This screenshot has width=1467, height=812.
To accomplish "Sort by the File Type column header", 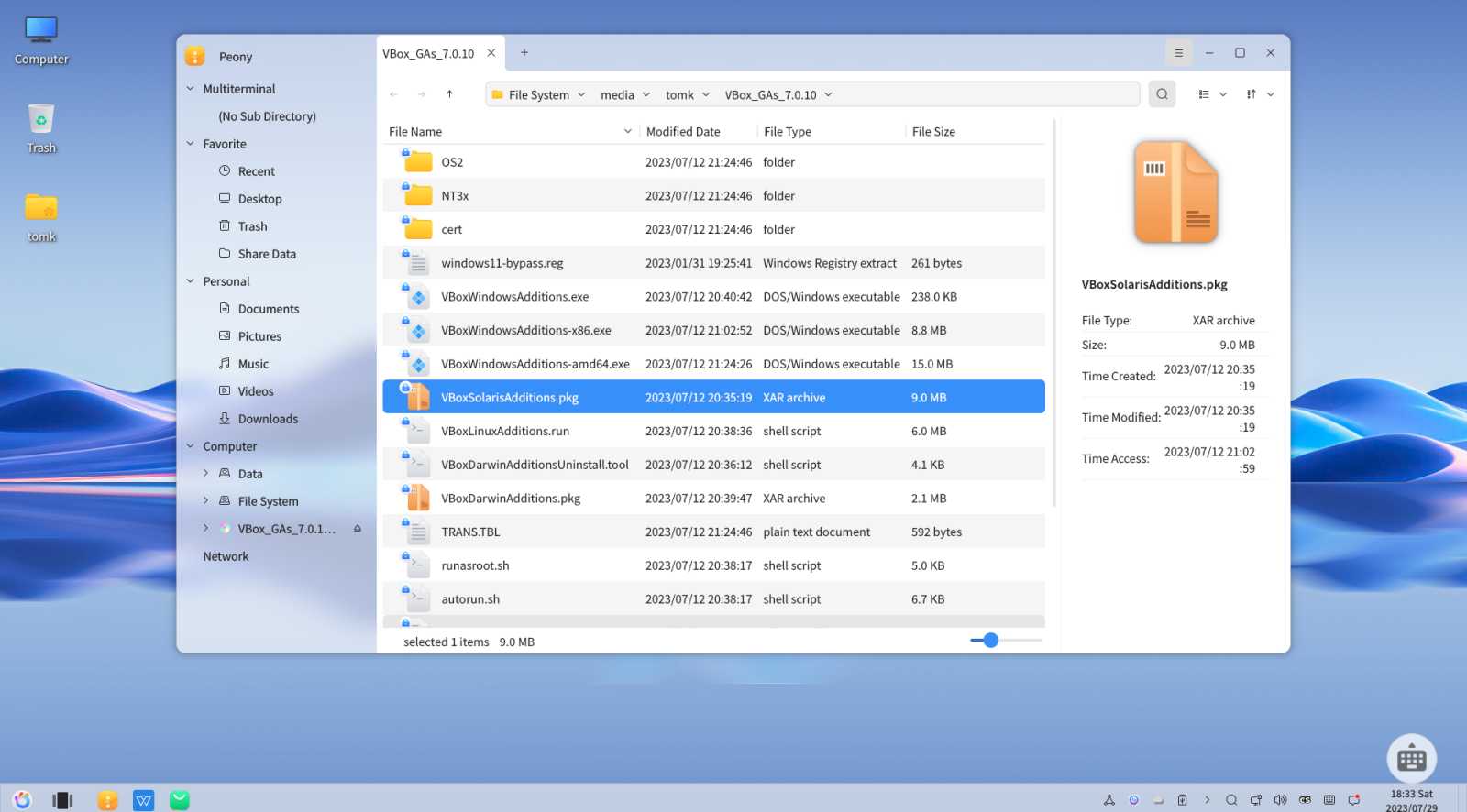I will click(831, 131).
